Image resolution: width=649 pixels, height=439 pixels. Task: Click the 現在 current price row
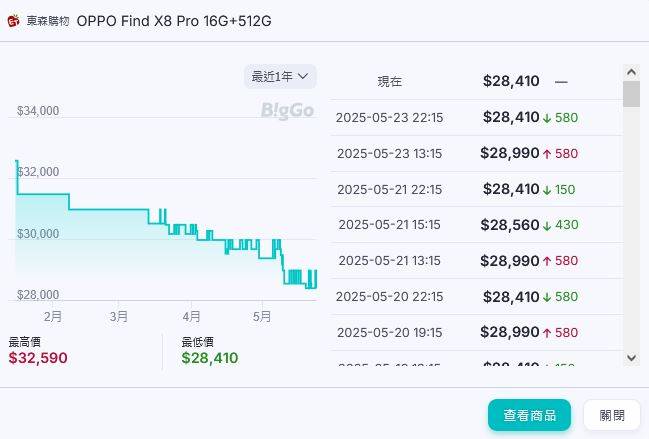[x=477, y=82]
